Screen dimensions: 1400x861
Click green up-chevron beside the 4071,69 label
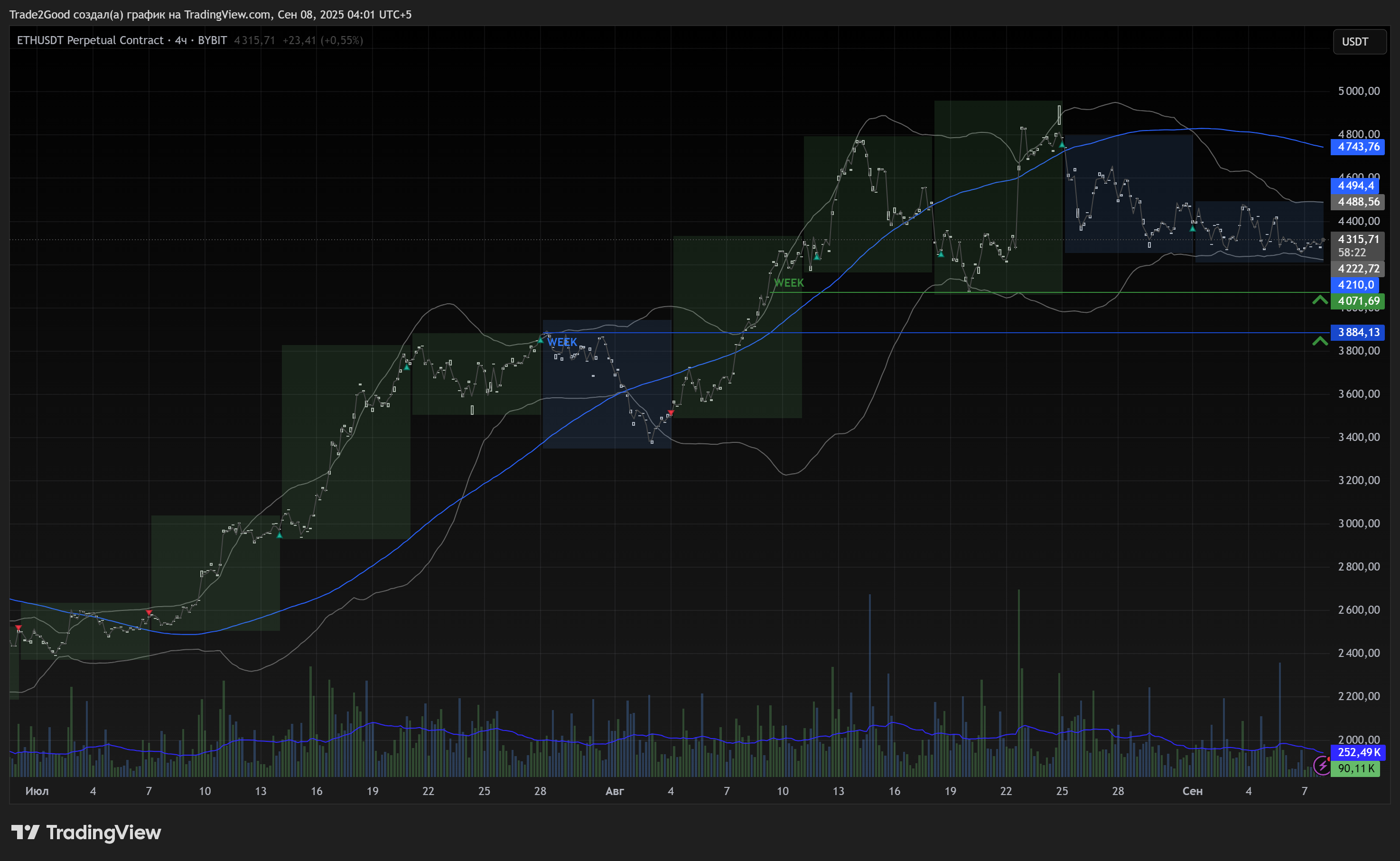(x=1320, y=300)
